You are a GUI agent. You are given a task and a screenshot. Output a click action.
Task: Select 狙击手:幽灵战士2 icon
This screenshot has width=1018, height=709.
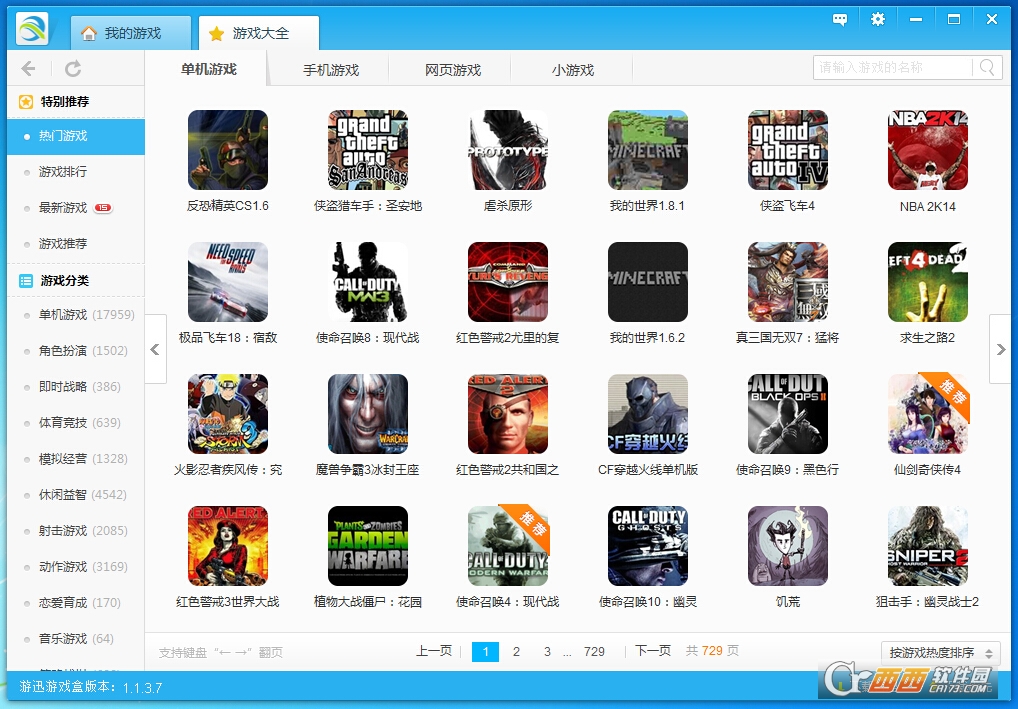928,546
